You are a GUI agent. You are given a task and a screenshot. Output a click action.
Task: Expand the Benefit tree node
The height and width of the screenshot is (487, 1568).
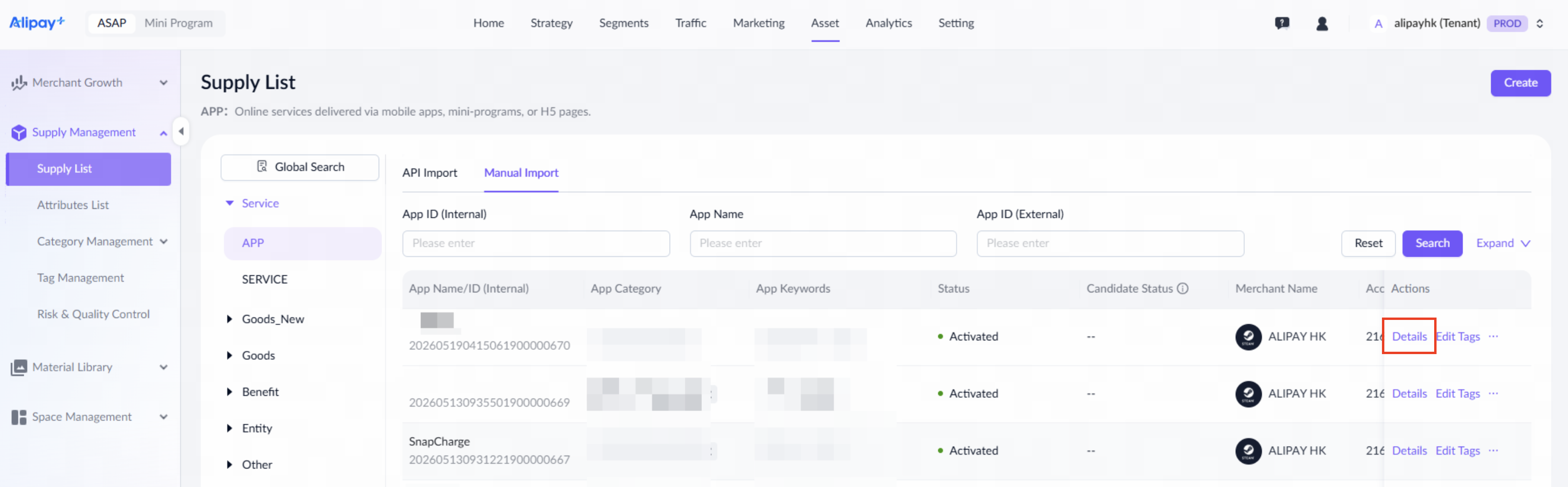click(230, 392)
